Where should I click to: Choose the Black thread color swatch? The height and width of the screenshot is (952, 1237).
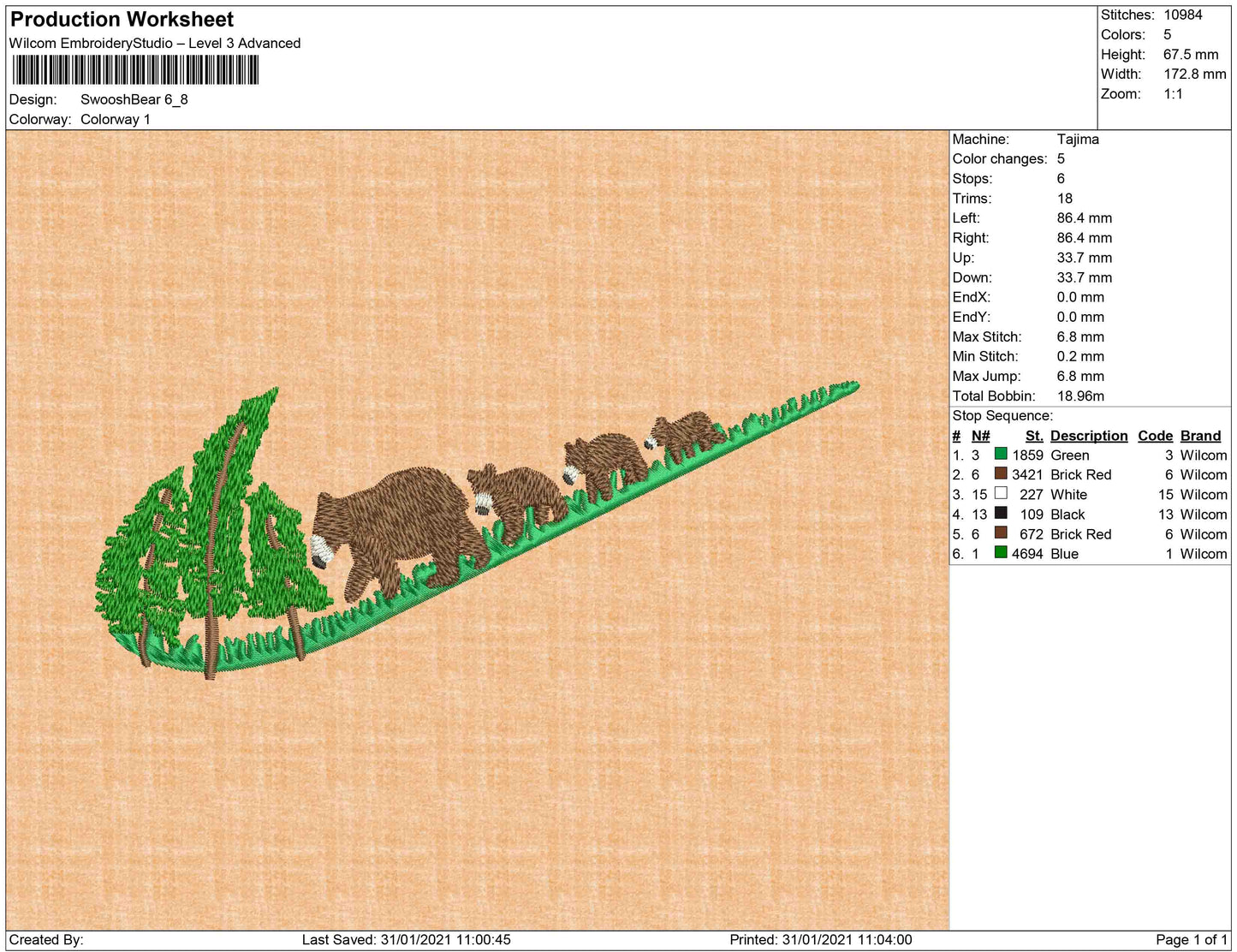(1001, 513)
